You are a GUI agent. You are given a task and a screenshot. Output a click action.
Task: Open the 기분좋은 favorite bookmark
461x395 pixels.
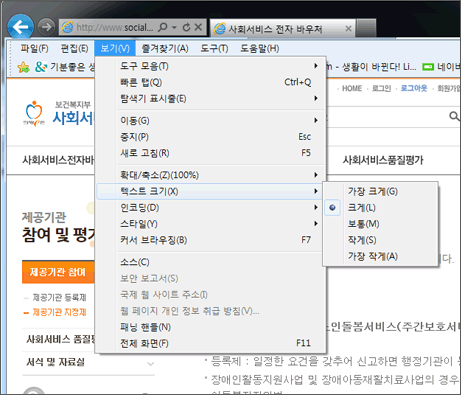point(65,67)
